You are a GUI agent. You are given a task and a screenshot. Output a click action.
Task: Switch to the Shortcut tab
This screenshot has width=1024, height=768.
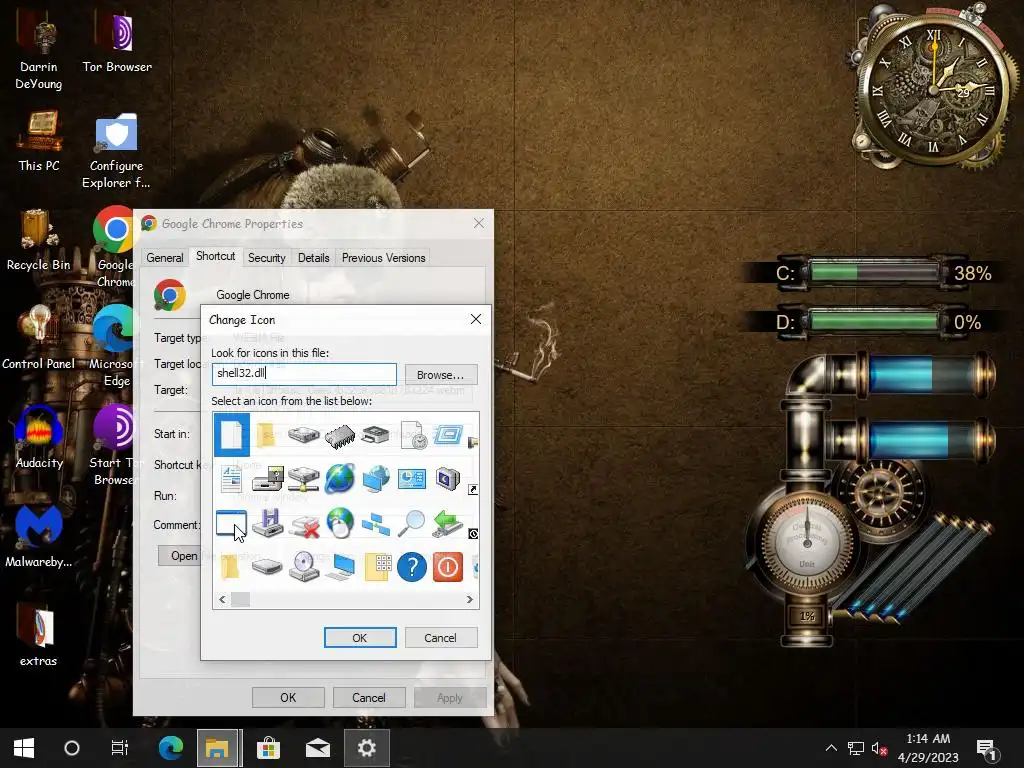(x=216, y=256)
